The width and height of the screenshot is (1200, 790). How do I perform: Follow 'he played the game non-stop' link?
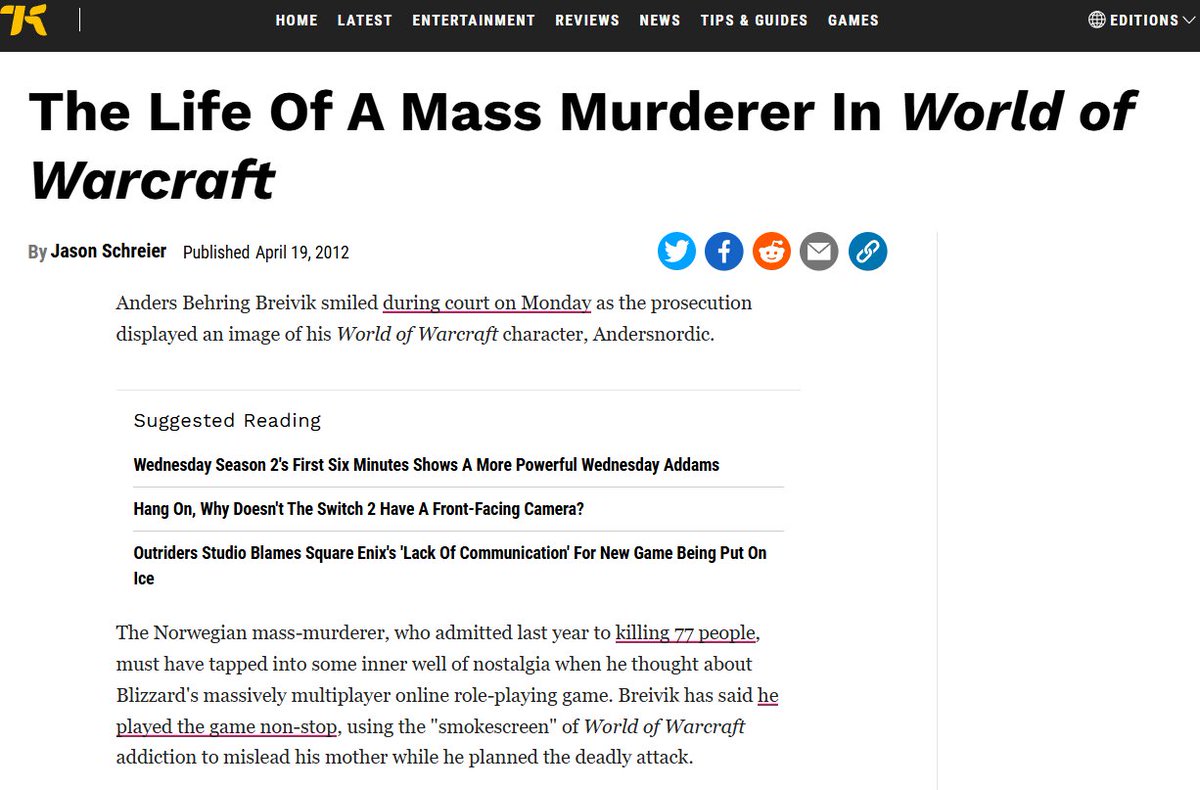tap(447, 710)
